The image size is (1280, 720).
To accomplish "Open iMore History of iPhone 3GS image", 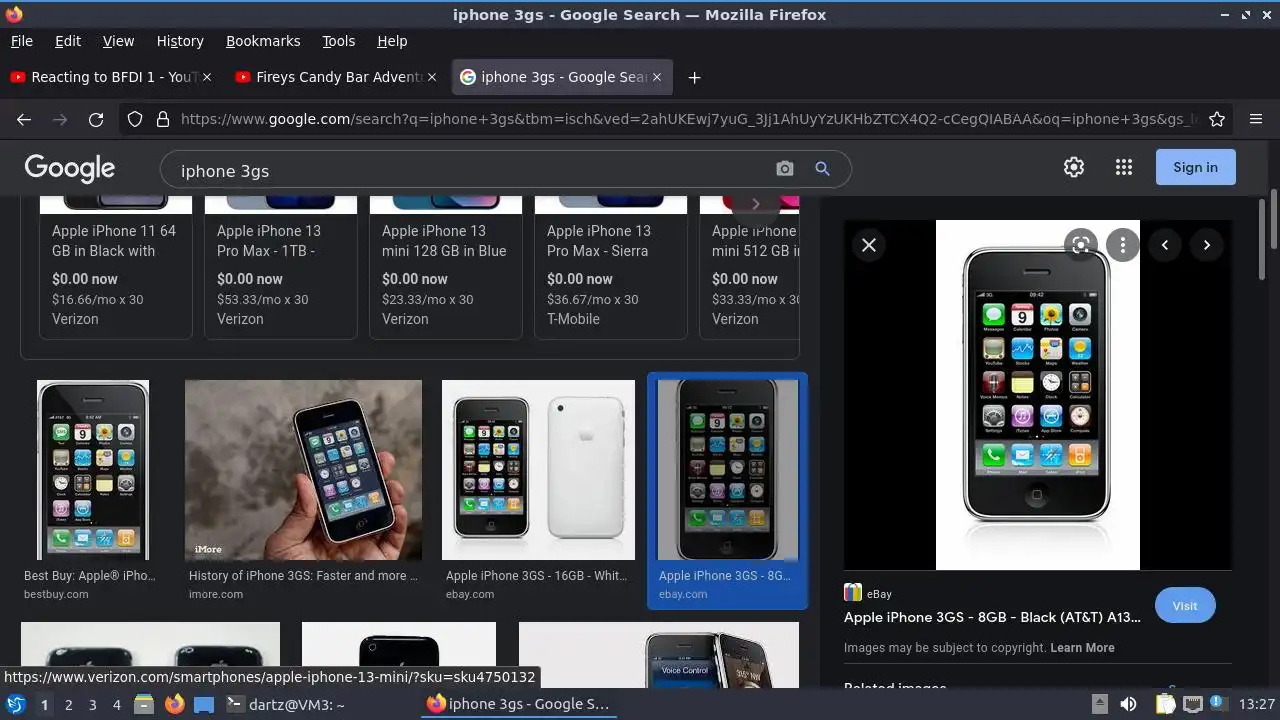I will [x=303, y=470].
